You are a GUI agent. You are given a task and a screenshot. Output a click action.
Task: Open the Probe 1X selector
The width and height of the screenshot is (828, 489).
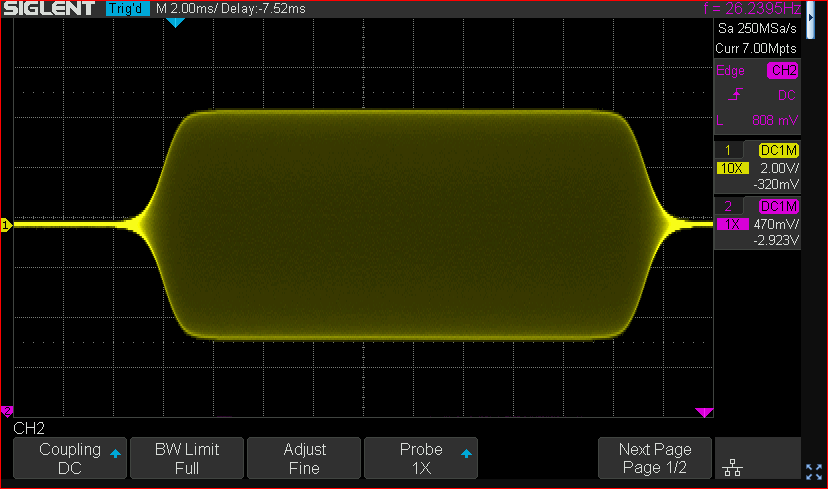click(x=421, y=458)
